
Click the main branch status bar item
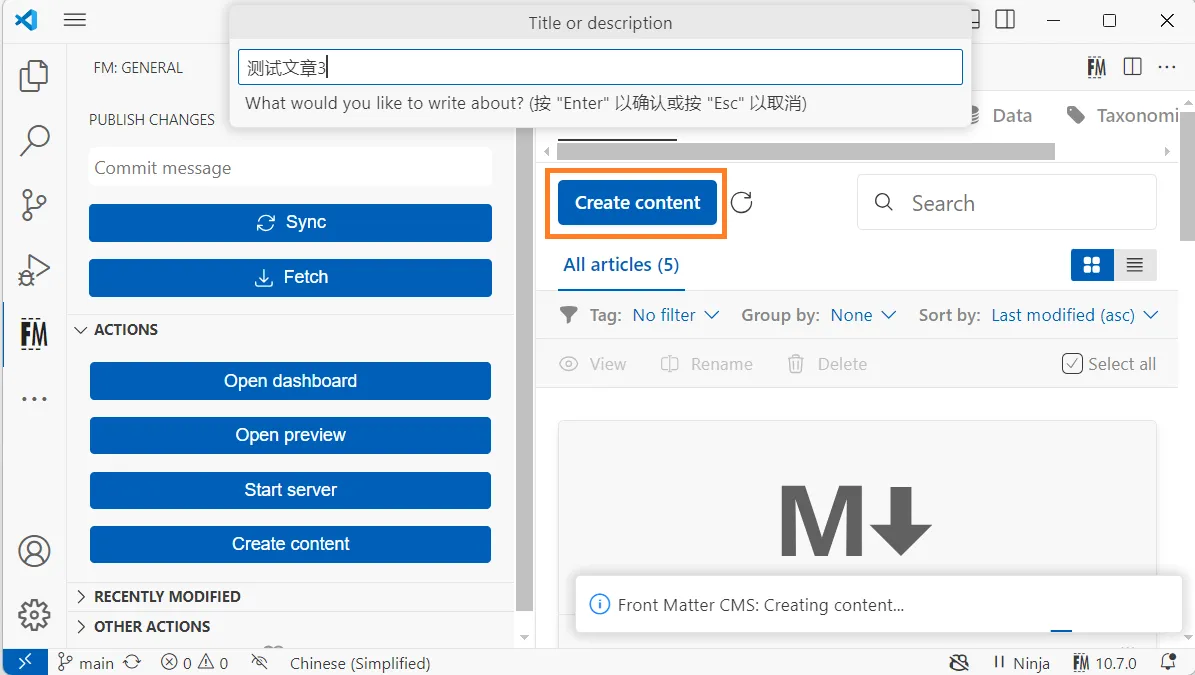point(86,663)
